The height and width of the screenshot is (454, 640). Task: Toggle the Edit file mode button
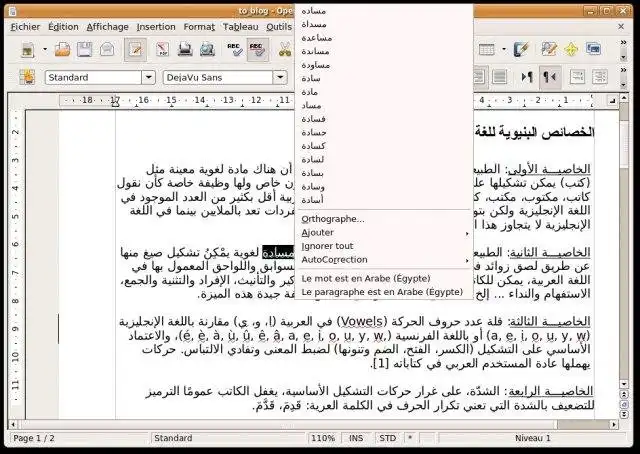click(135, 50)
